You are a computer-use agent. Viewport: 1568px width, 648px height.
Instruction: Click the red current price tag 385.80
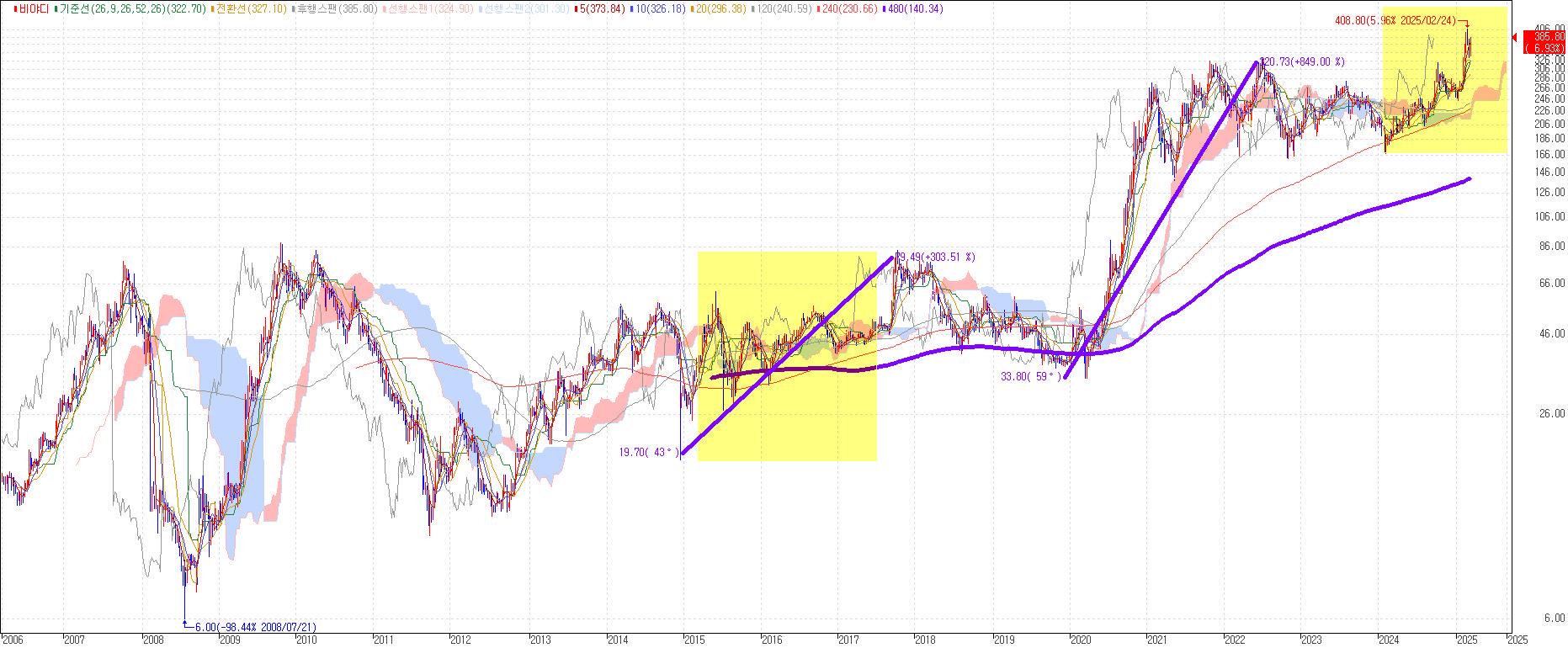point(1544,42)
